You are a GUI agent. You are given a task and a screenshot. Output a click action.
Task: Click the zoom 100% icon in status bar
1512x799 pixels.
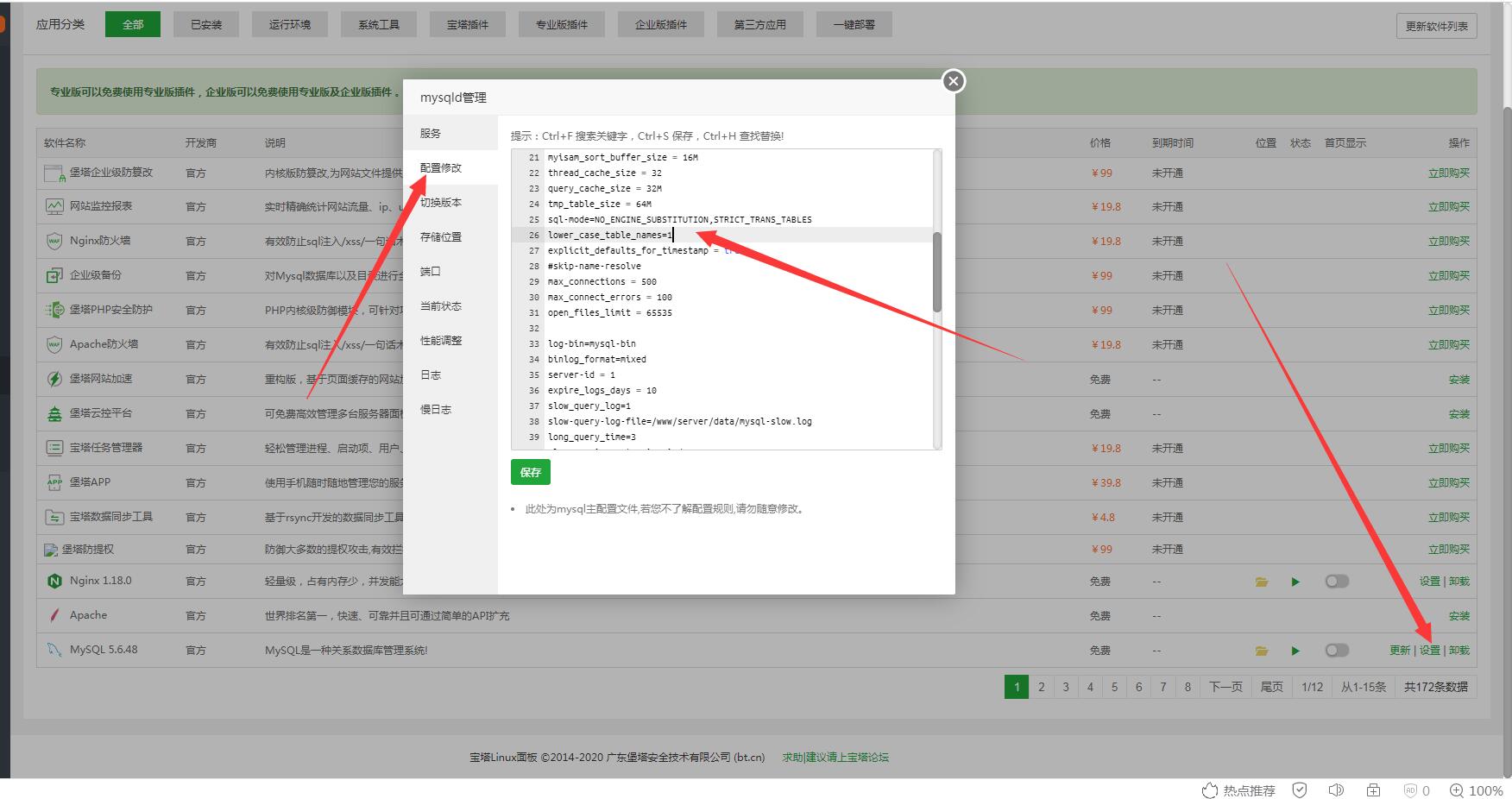(x=1456, y=790)
